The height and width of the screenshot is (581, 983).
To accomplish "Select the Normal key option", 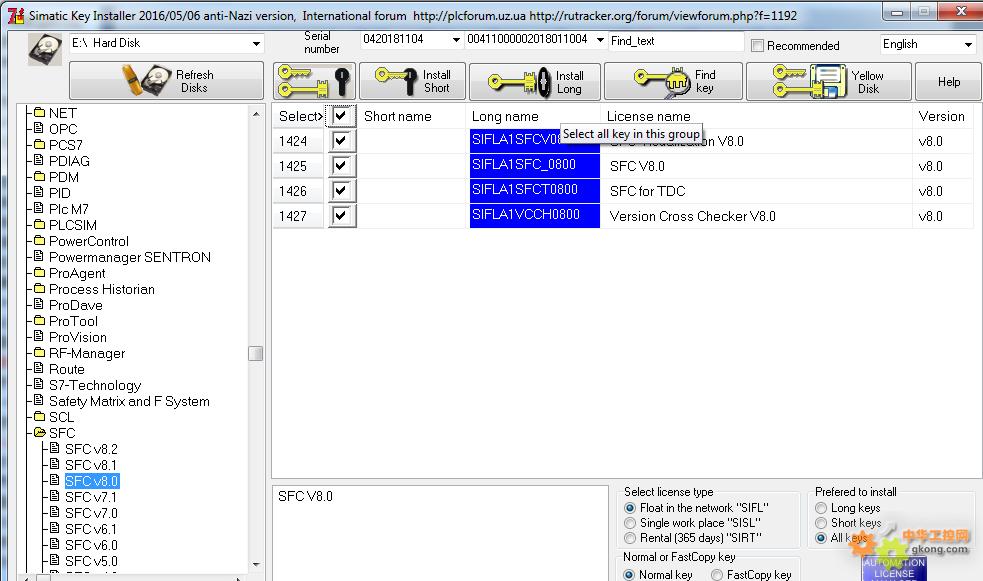I will click(629, 575).
